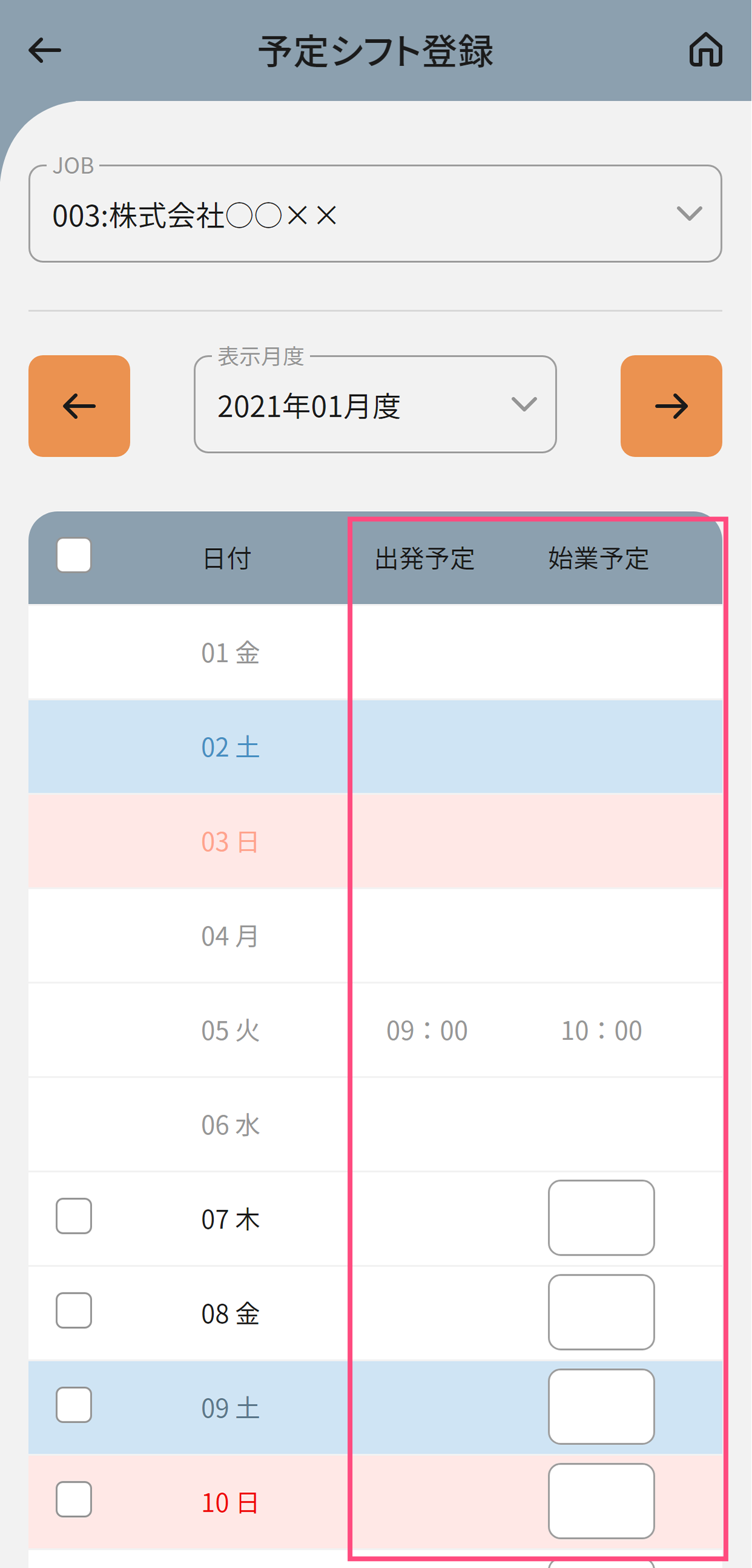Select the 05 火 date row
This screenshot has width=752, height=1568.
point(230,1031)
